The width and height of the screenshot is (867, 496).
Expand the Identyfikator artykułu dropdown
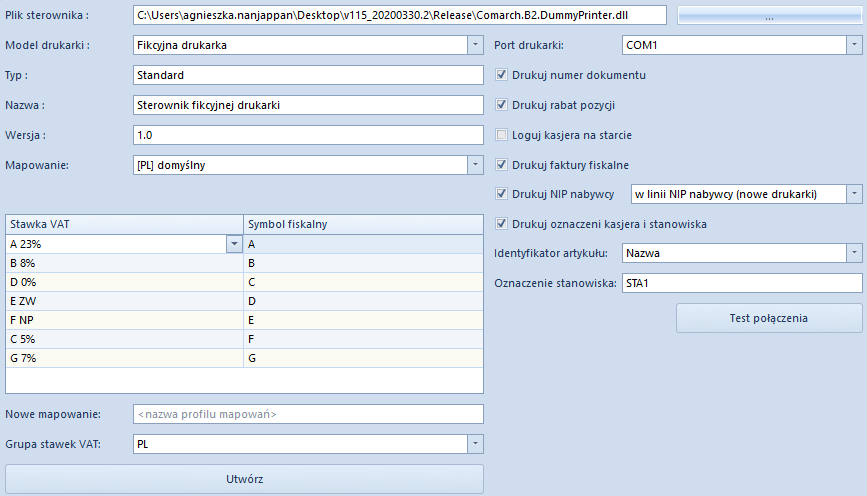854,253
